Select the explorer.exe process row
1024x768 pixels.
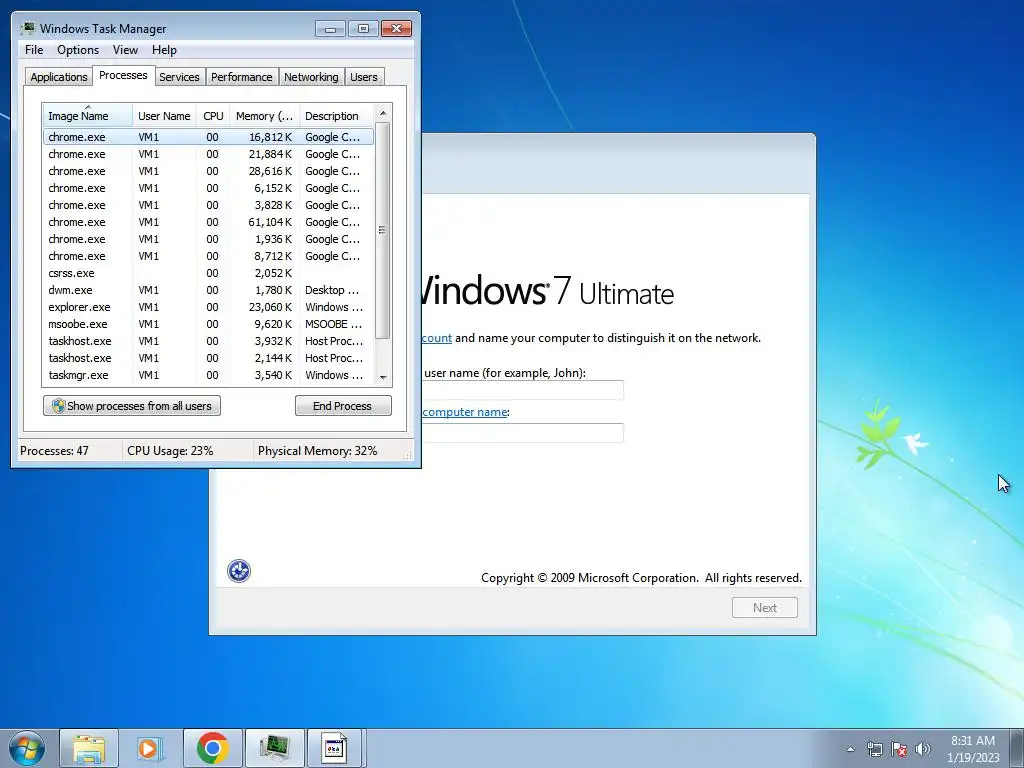(x=208, y=307)
